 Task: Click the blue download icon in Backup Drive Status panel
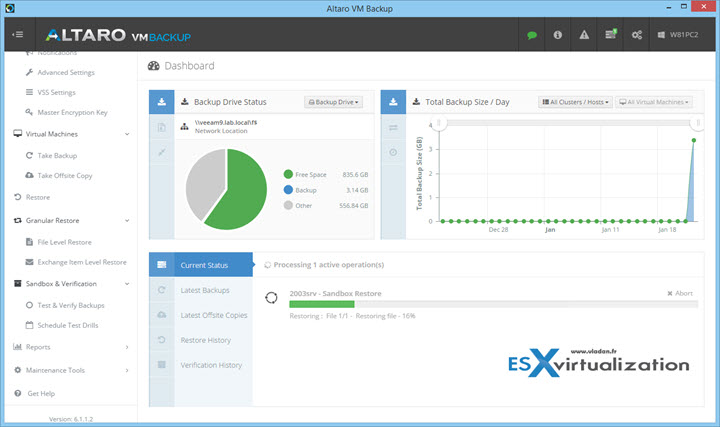[162, 102]
